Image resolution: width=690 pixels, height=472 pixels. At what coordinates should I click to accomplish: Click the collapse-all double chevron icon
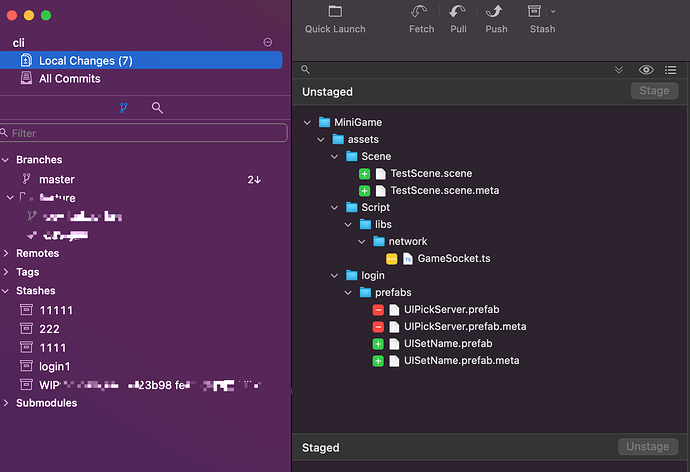[x=619, y=70]
